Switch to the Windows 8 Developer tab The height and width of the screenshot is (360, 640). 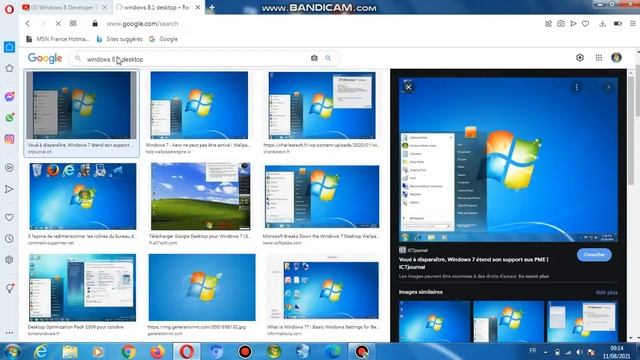point(65,7)
